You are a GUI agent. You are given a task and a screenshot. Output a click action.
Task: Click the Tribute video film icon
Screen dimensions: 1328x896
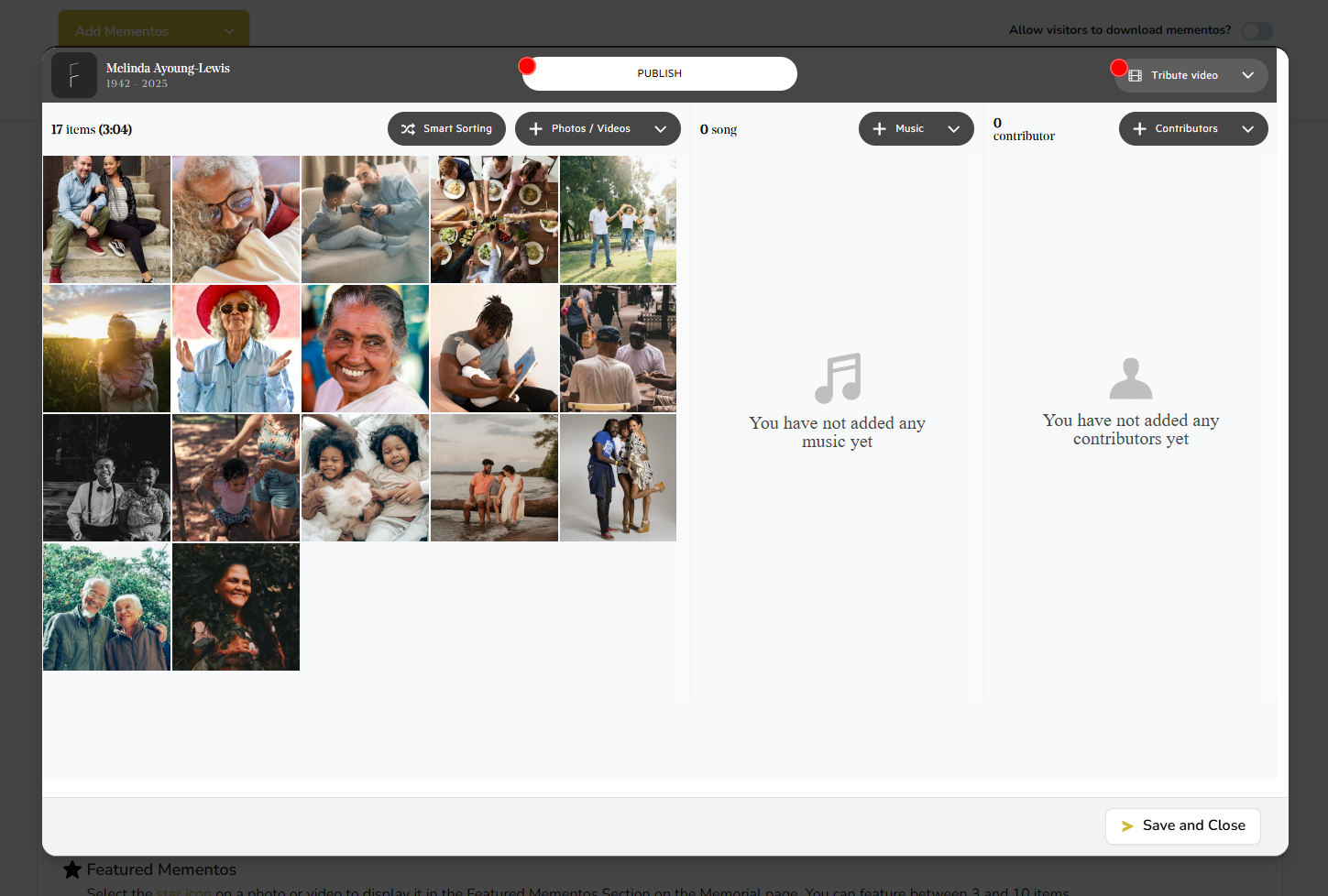click(1136, 76)
